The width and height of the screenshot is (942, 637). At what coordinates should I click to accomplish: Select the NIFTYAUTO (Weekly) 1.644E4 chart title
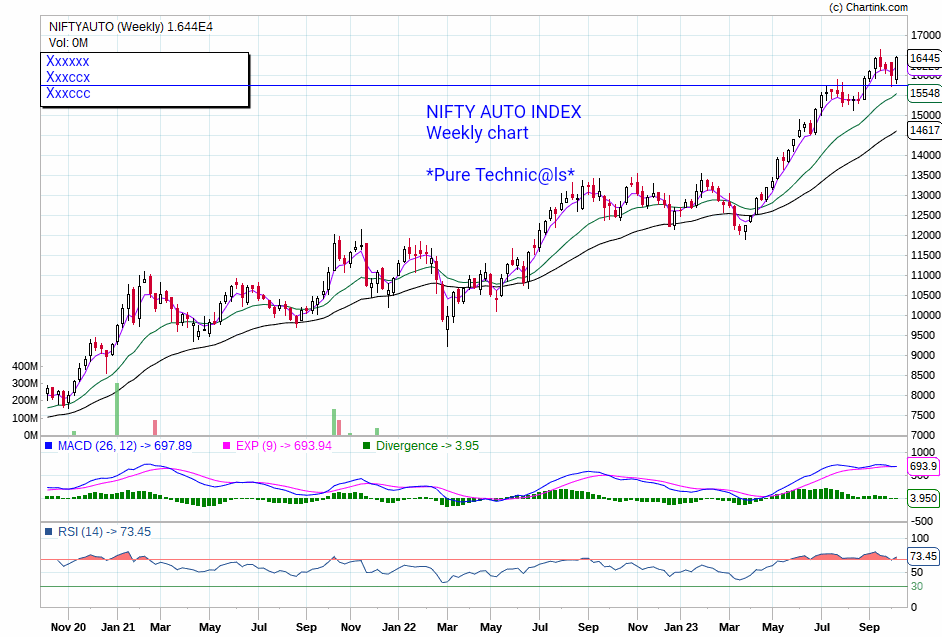click(130, 27)
